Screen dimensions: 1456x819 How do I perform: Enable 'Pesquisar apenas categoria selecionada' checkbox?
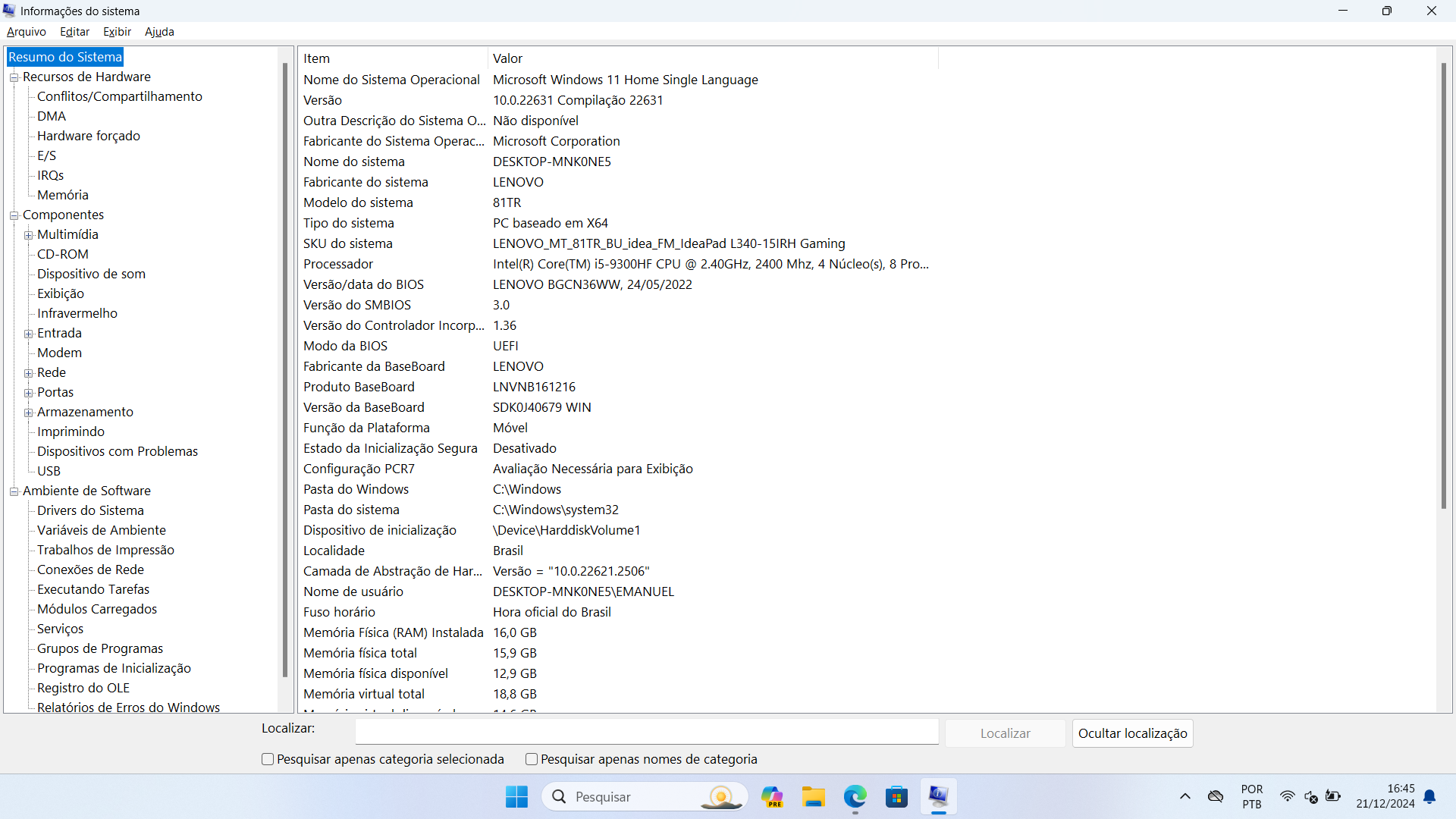tap(268, 759)
